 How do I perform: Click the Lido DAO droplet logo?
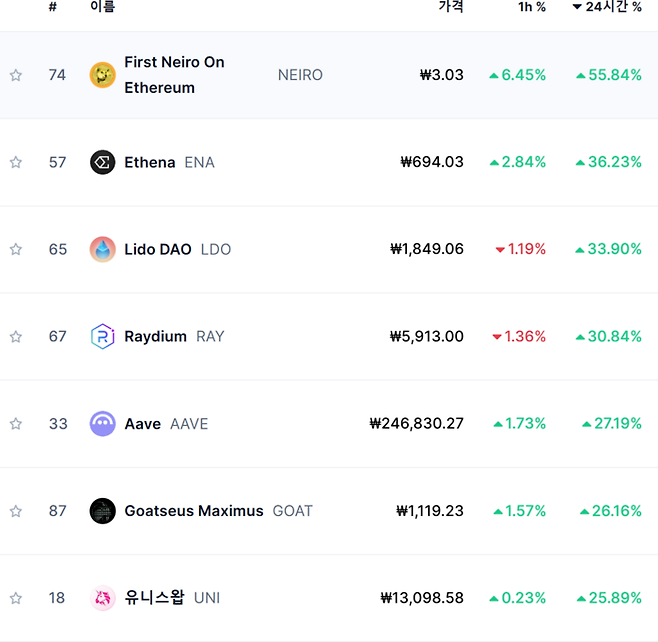[102, 249]
